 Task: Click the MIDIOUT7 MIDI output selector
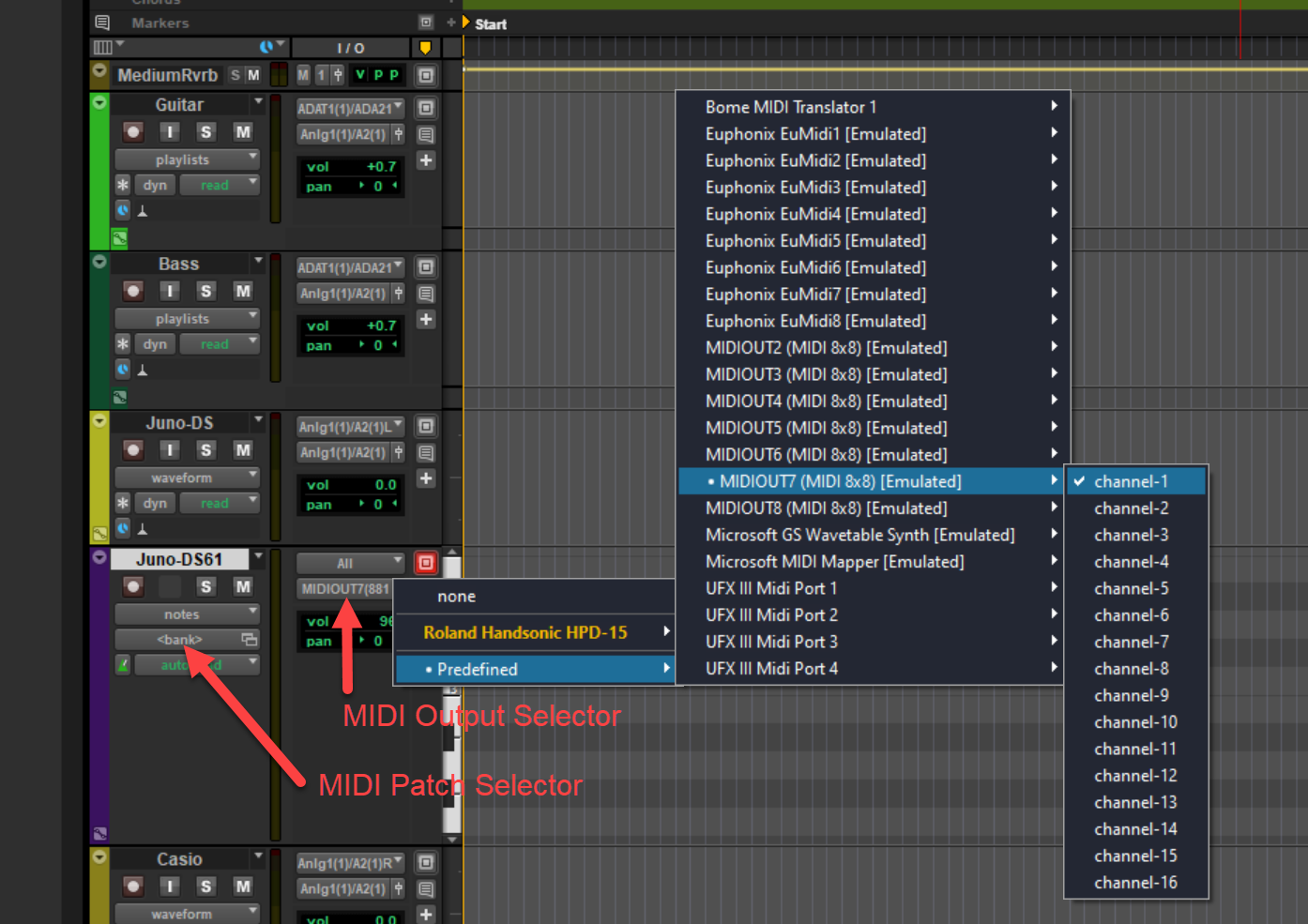(x=344, y=589)
